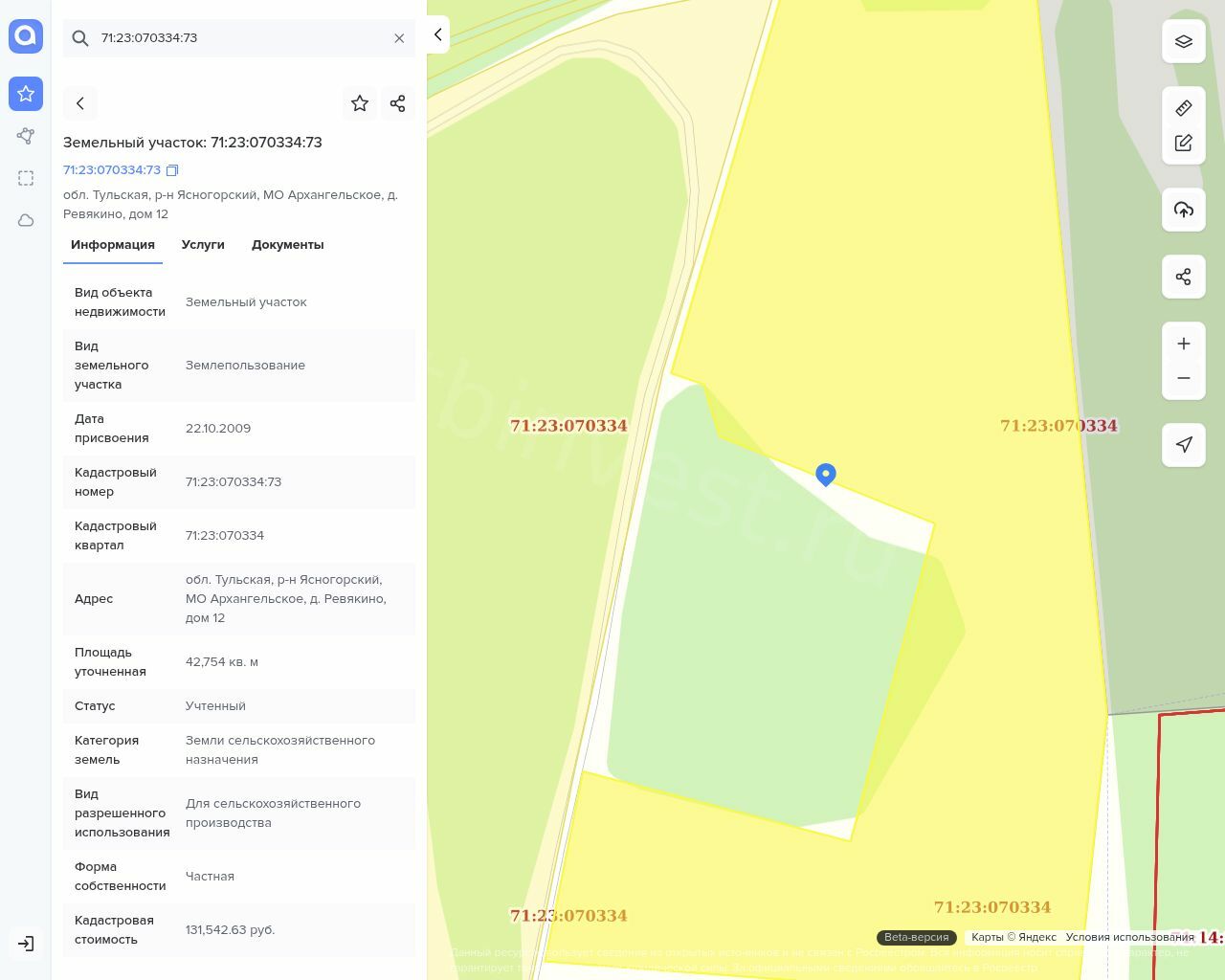Click the cloud upload icon on map
Viewport: 1225px width, 980px height.
pos(1183,210)
